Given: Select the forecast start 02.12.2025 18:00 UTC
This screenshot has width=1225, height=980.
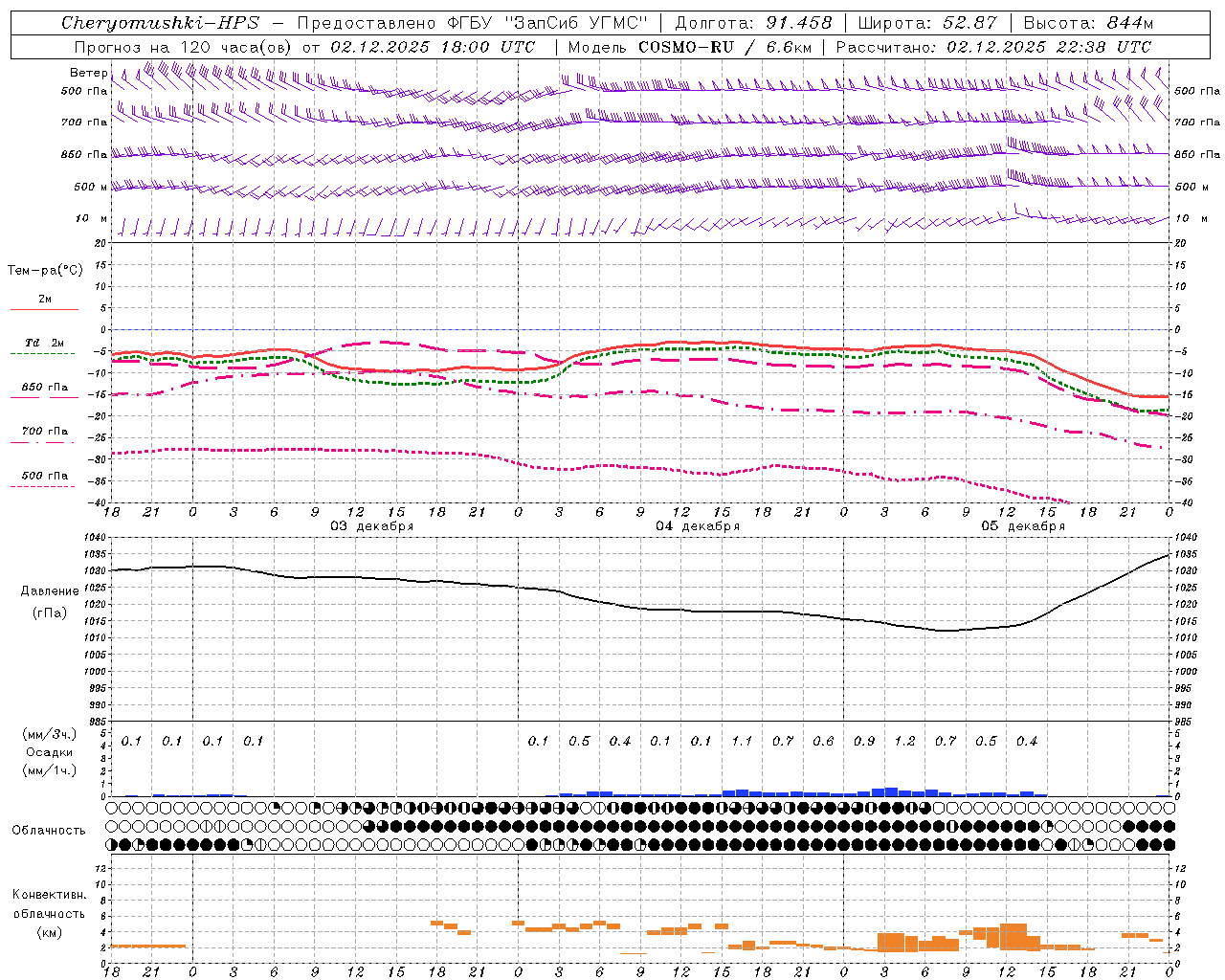Looking at the screenshot, I should coord(433,47).
